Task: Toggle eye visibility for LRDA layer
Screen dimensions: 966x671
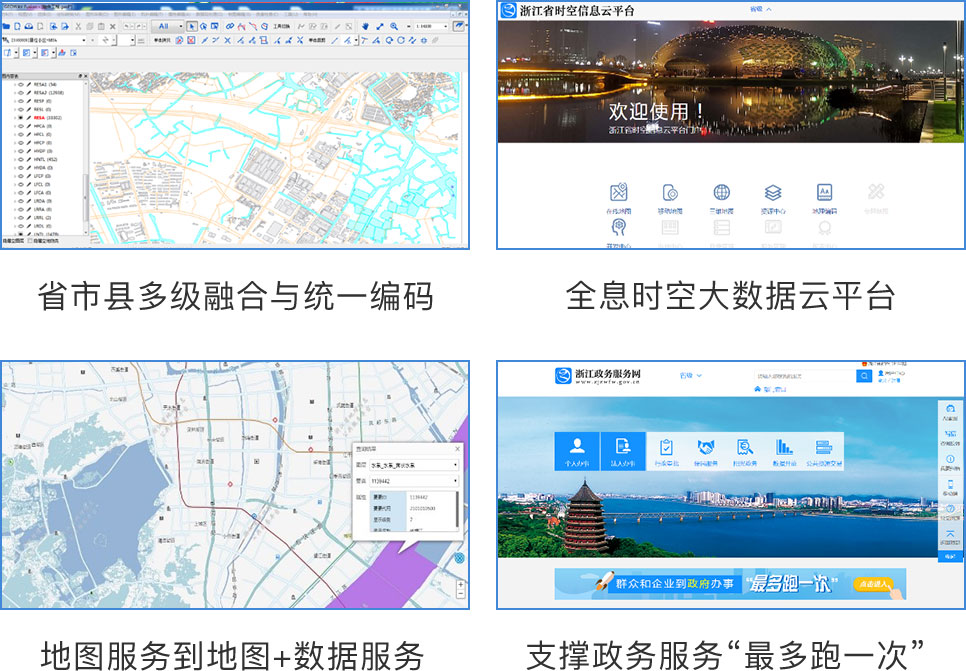Action: click(21, 201)
